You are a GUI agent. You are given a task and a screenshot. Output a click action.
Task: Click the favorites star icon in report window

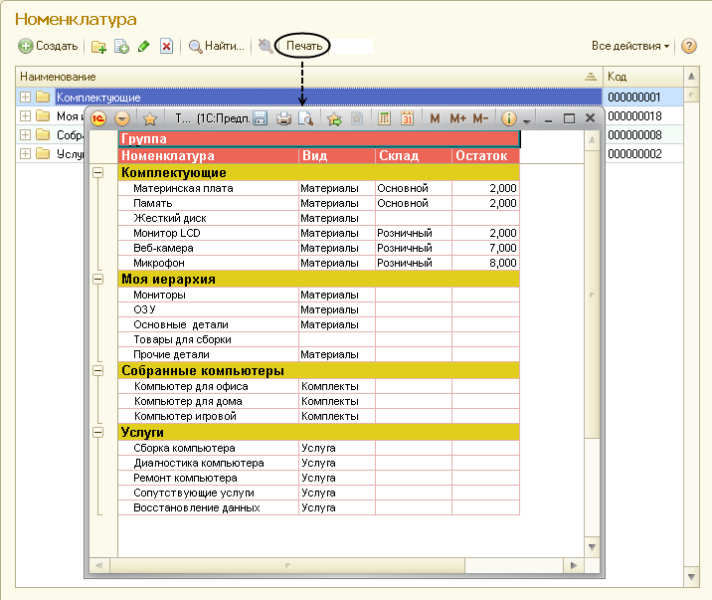click(150, 118)
